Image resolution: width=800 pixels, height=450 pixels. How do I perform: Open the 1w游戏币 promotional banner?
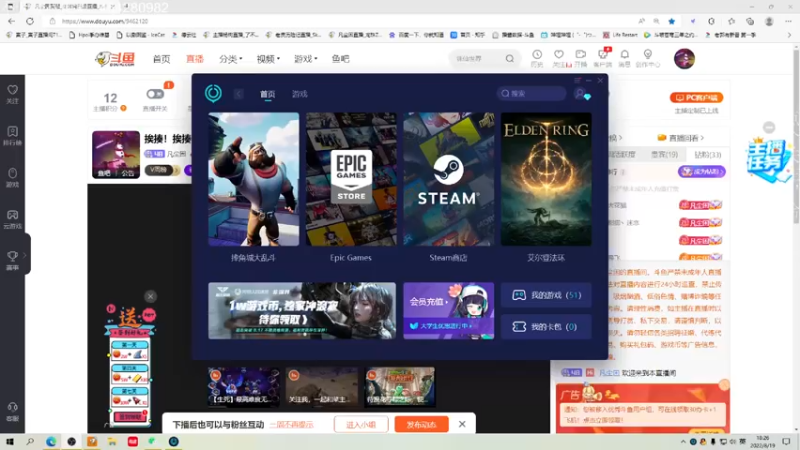pos(302,311)
